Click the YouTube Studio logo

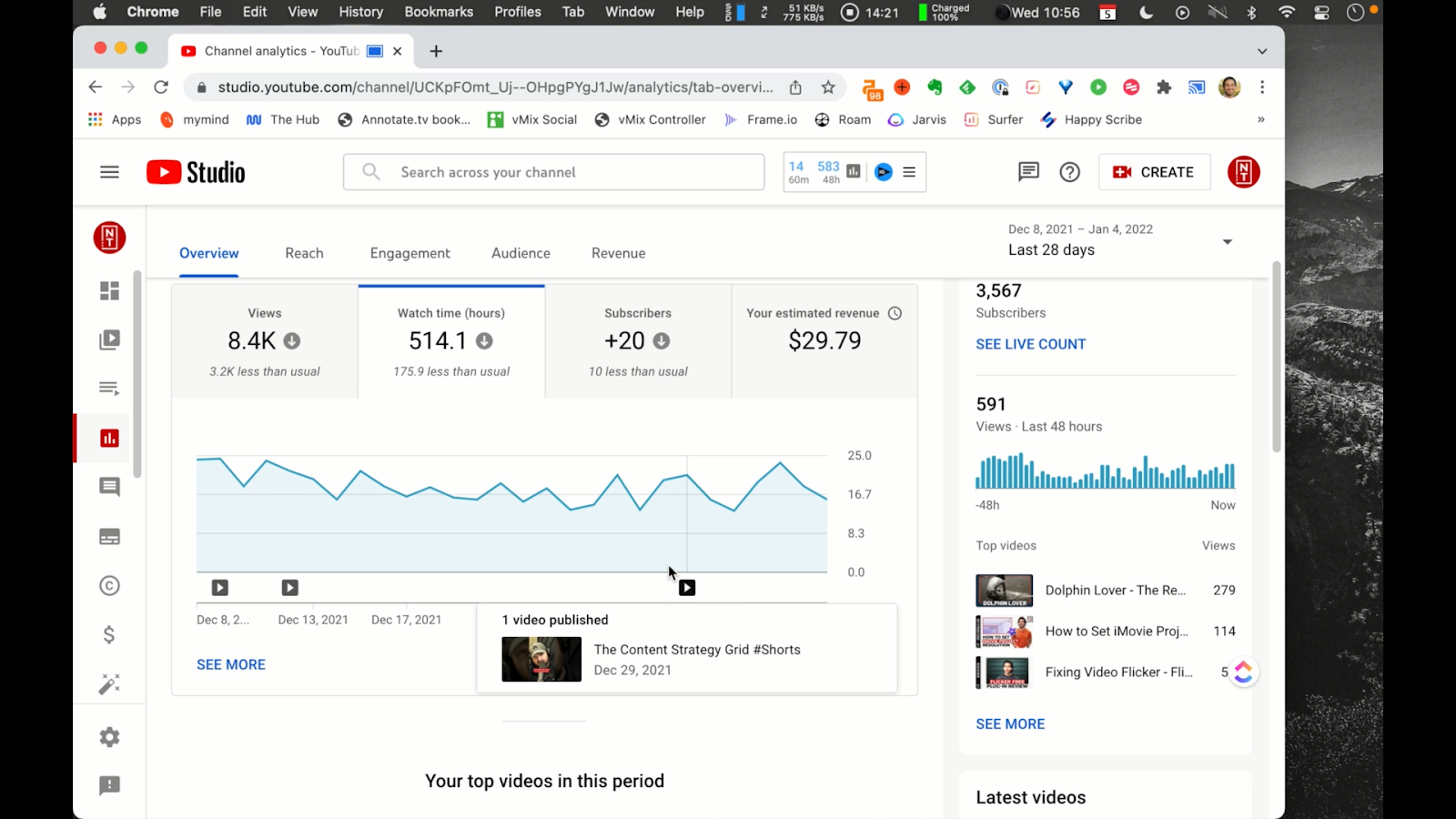tap(196, 172)
